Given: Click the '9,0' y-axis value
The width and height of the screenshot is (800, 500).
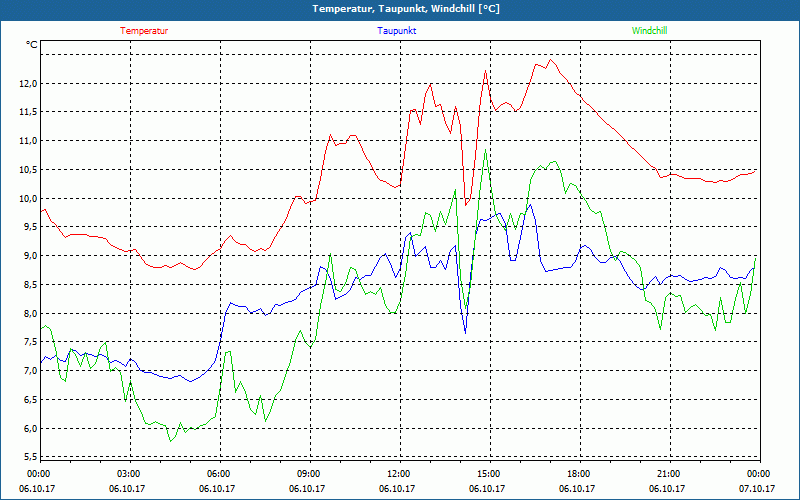Looking at the screenshot, I should click(29, 256).
